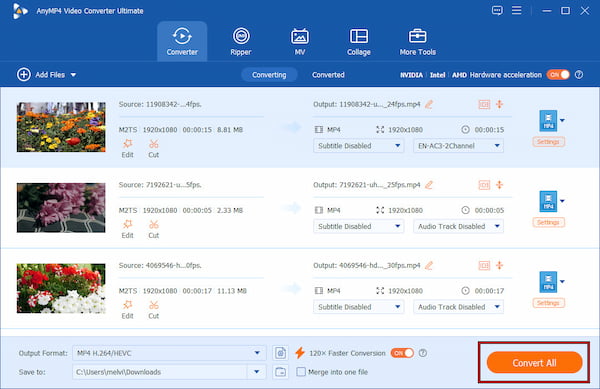Click the Add Files plus icon
Viewport: 600px width, 389px height.
[x=24, y=75]
